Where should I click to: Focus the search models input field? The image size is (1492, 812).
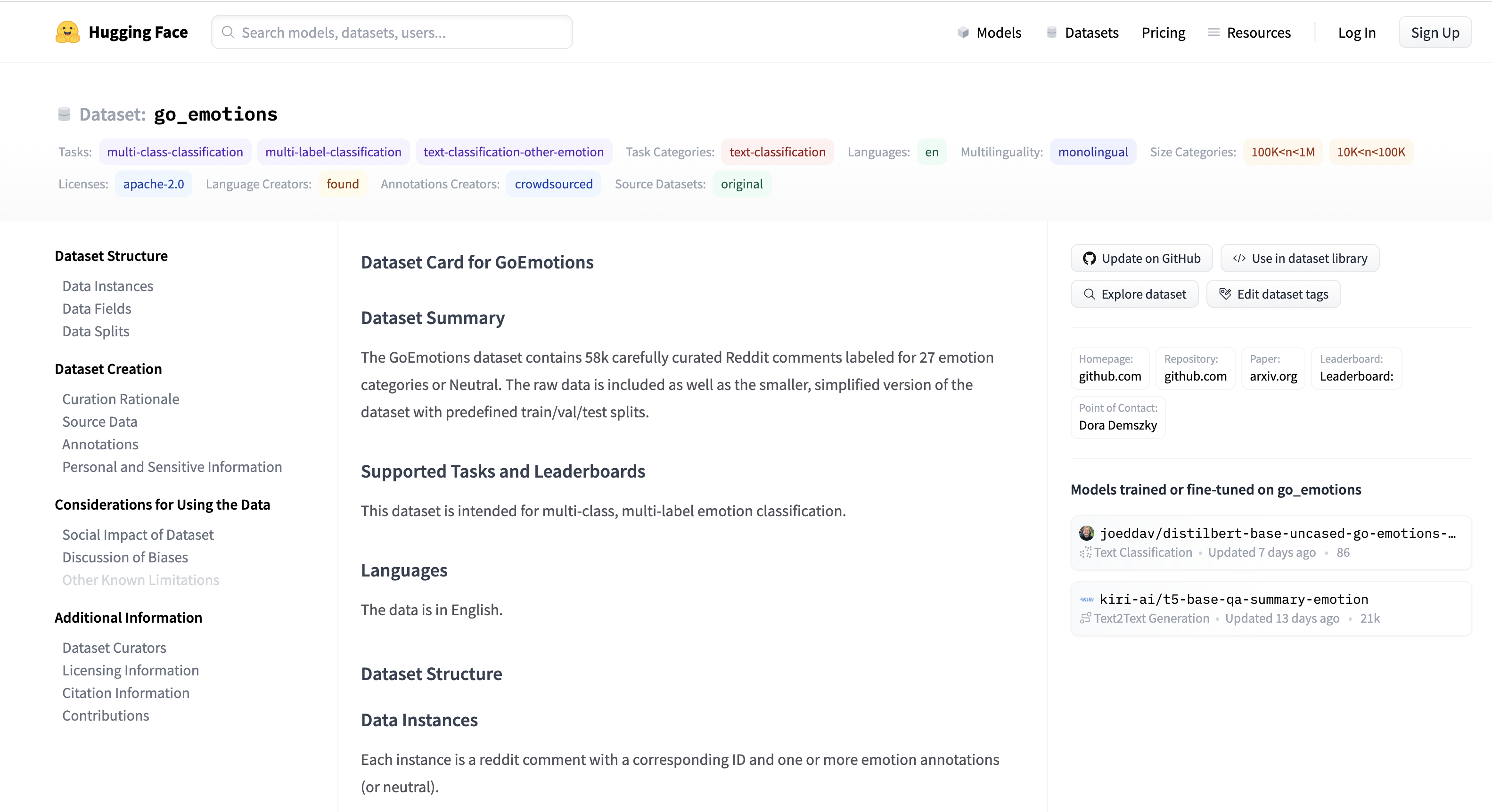point(400,32)
